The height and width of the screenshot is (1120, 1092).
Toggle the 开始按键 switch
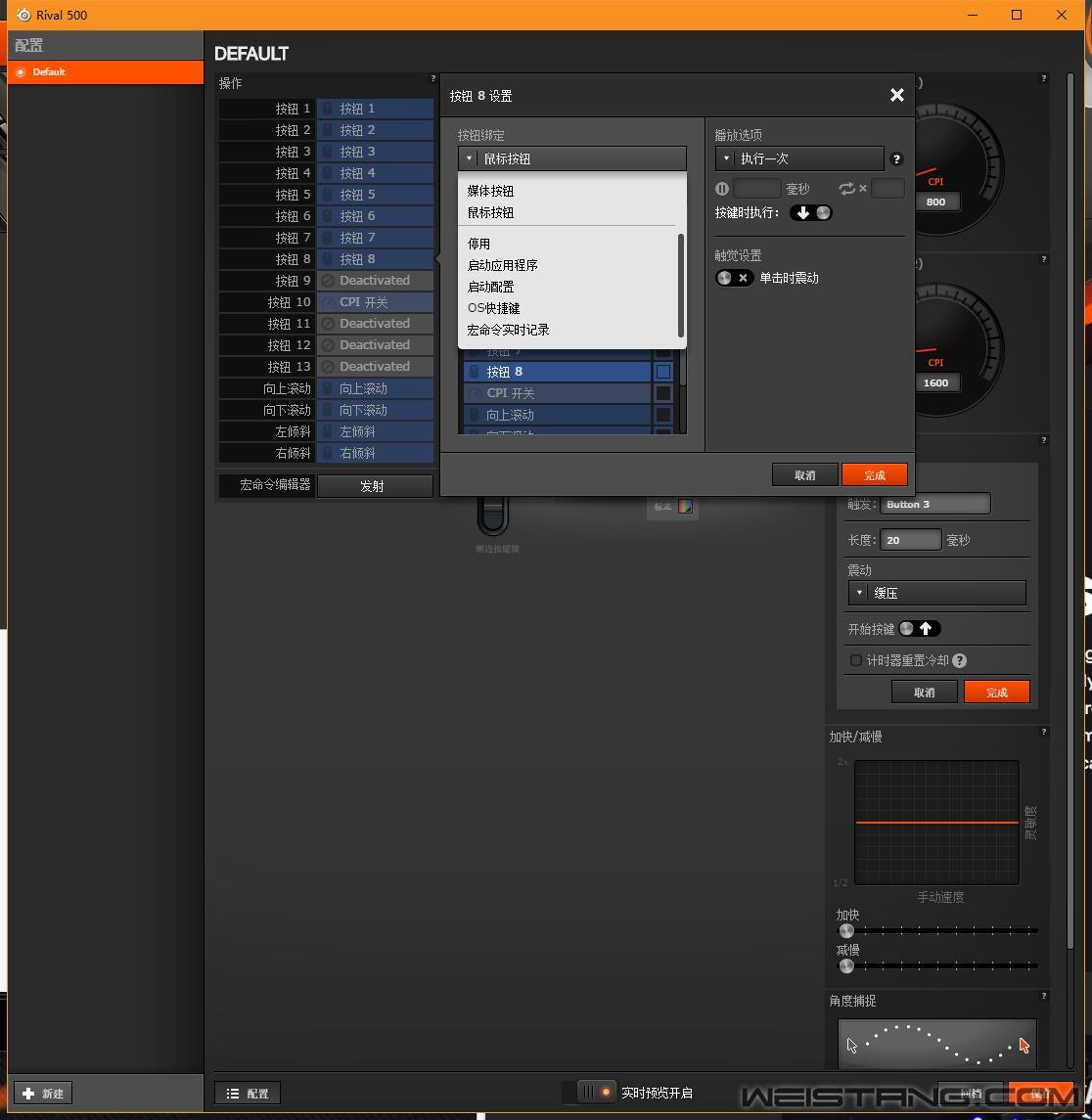pyautogui.click(x=919, y=629)
